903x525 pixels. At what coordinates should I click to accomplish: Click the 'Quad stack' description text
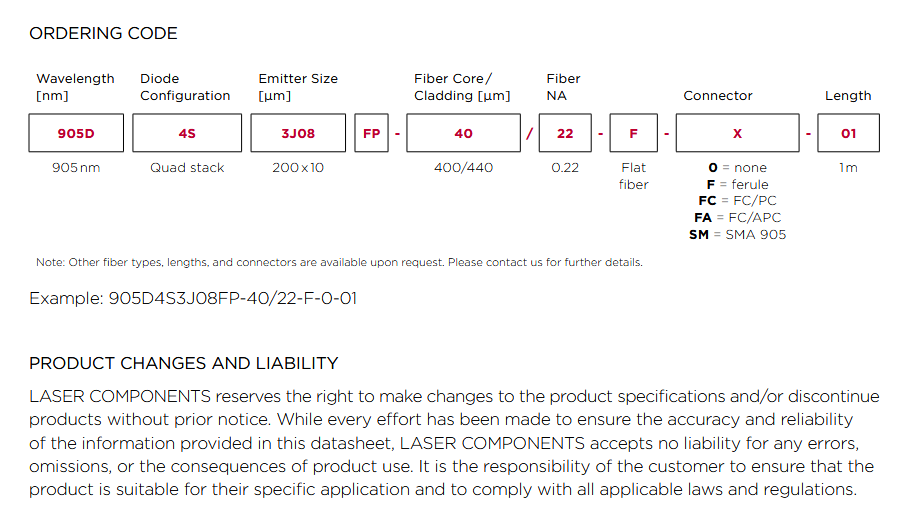tap(187, 168)
